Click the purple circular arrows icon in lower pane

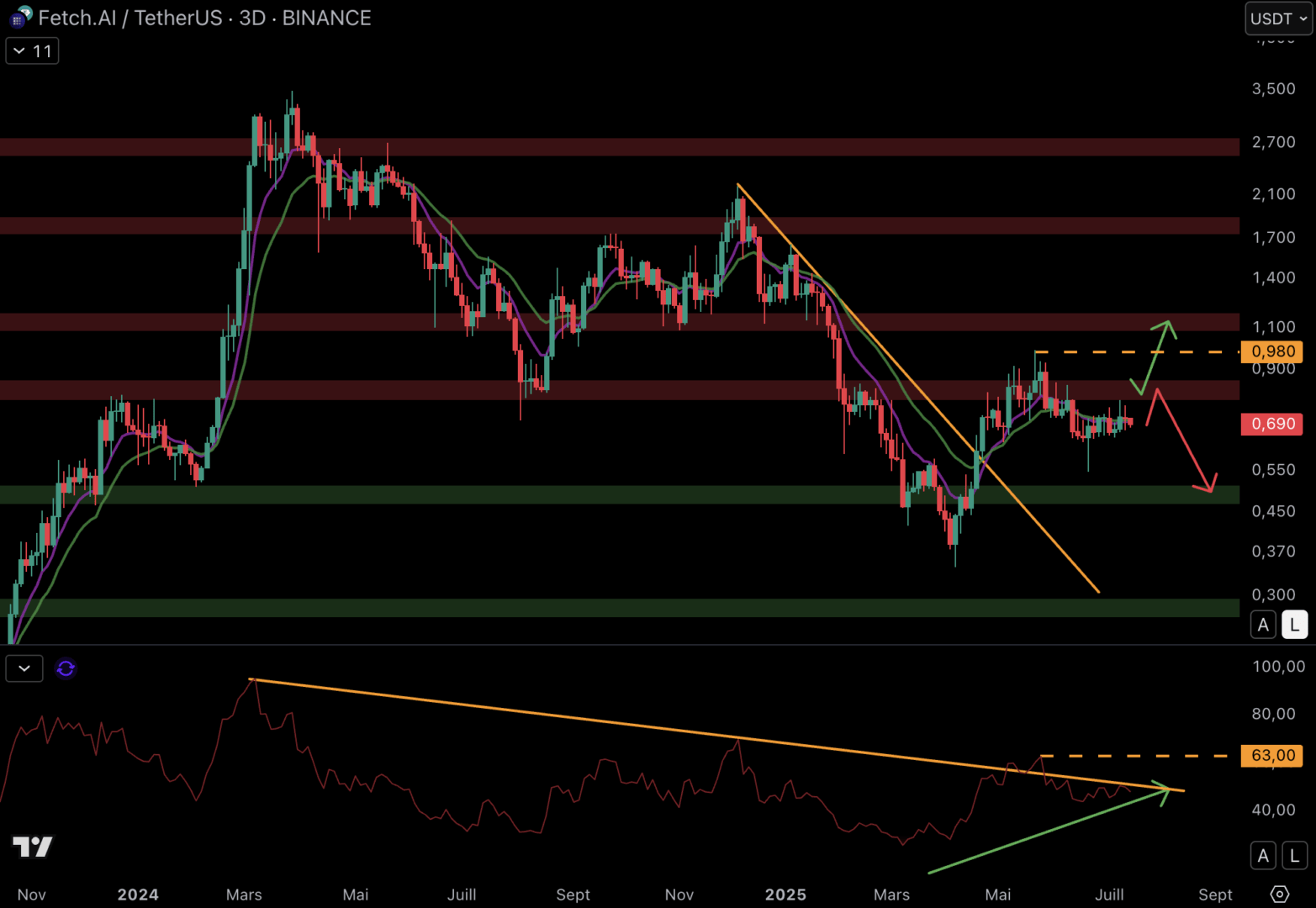tap(66, 668)
